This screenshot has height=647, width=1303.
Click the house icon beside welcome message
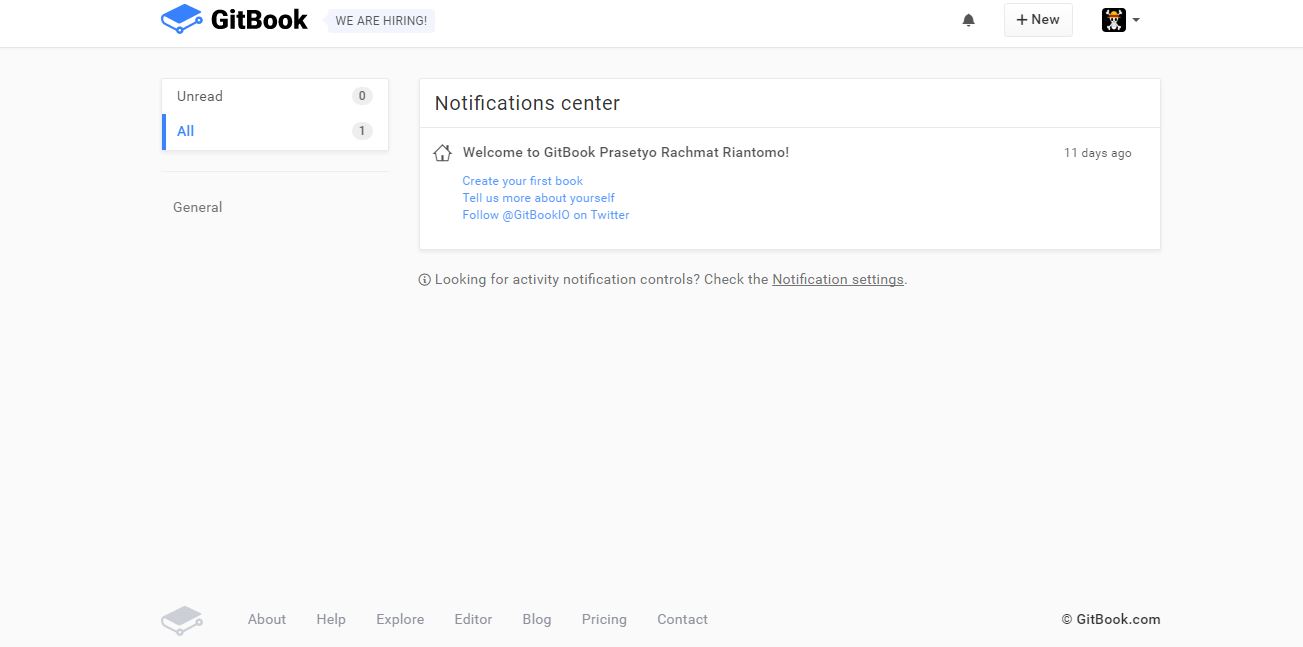coord(443,153)
